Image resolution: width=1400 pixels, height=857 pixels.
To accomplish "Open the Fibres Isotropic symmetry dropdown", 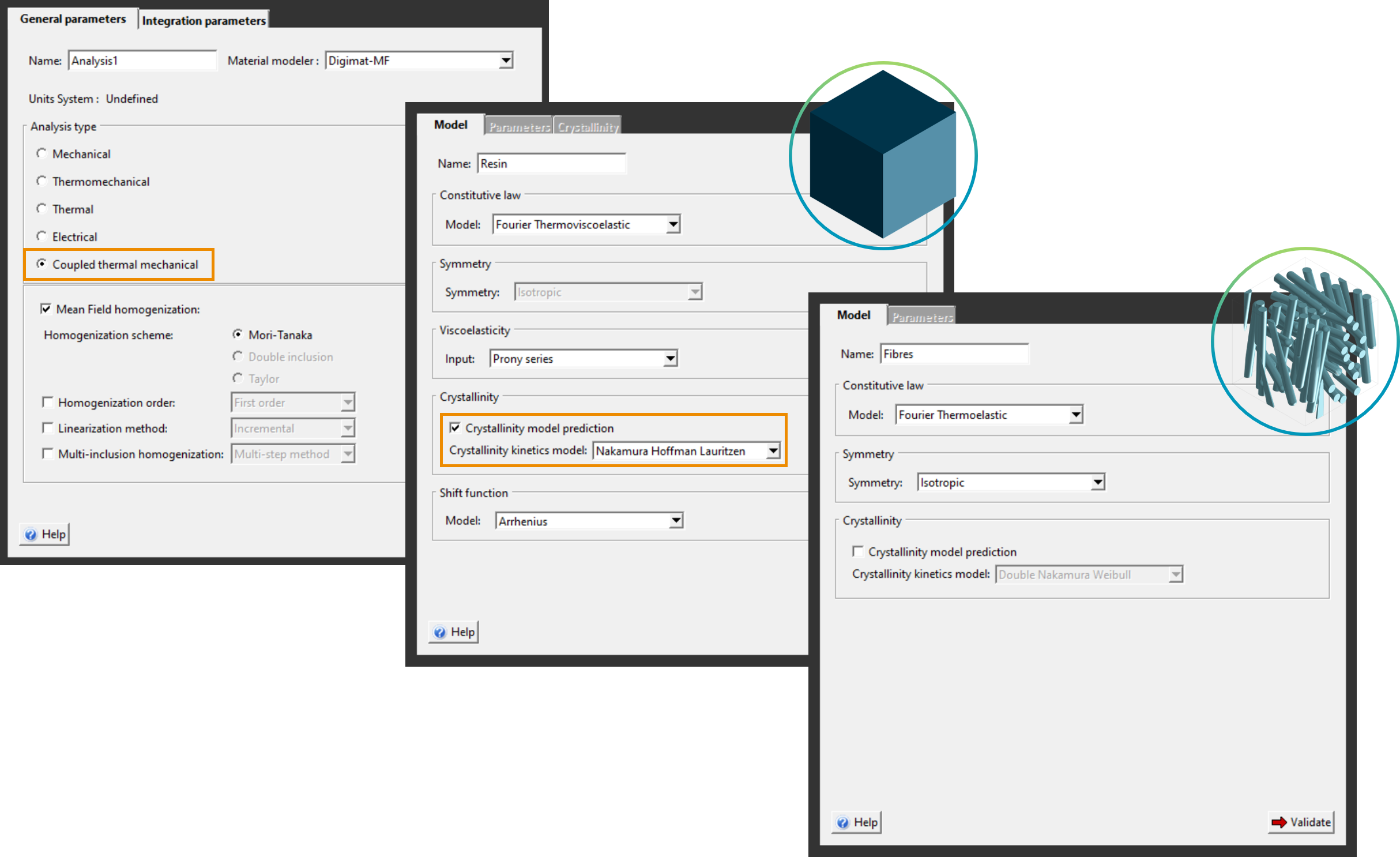I will click(x=1011, y=483).
